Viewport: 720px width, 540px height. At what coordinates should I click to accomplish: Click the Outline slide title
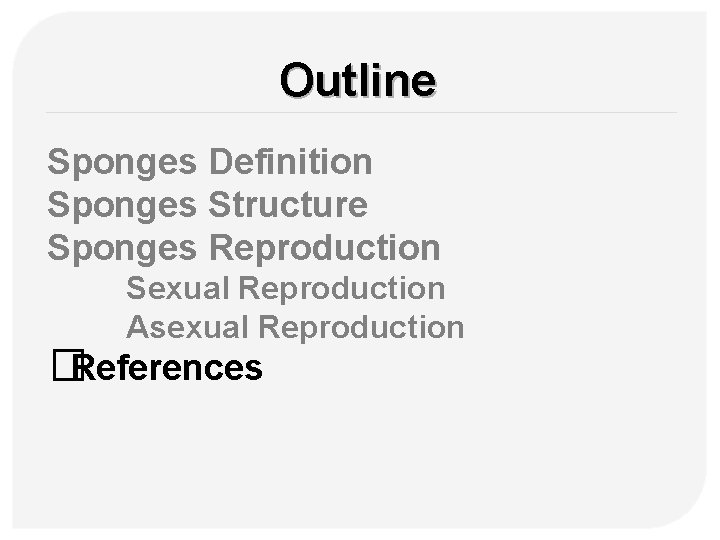pyautogui.click(x=358, y=79)
